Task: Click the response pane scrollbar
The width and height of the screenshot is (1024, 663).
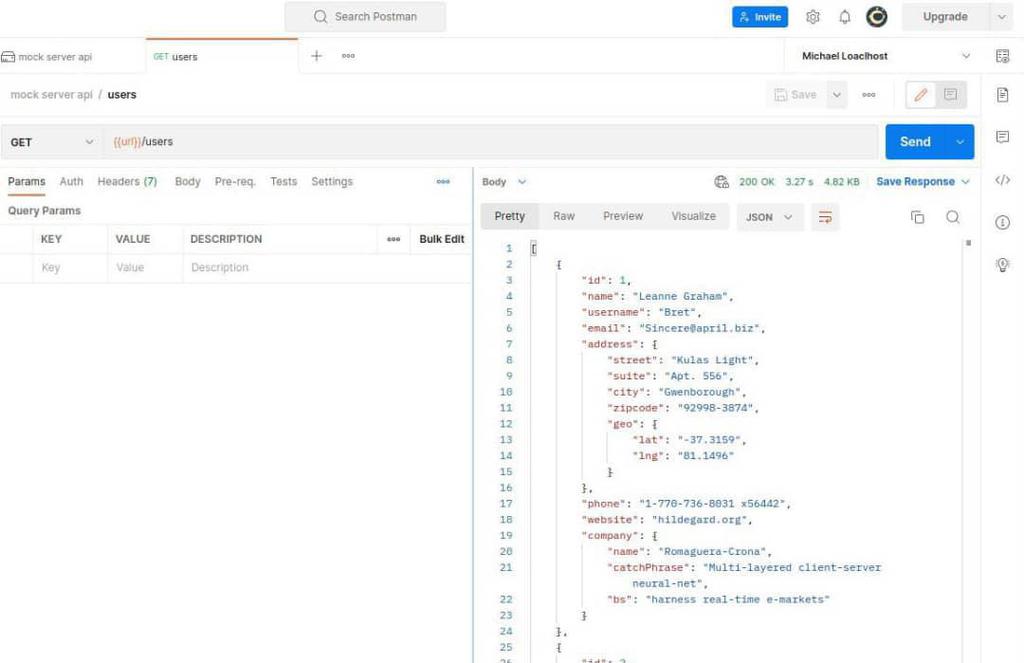Action: 968,243
